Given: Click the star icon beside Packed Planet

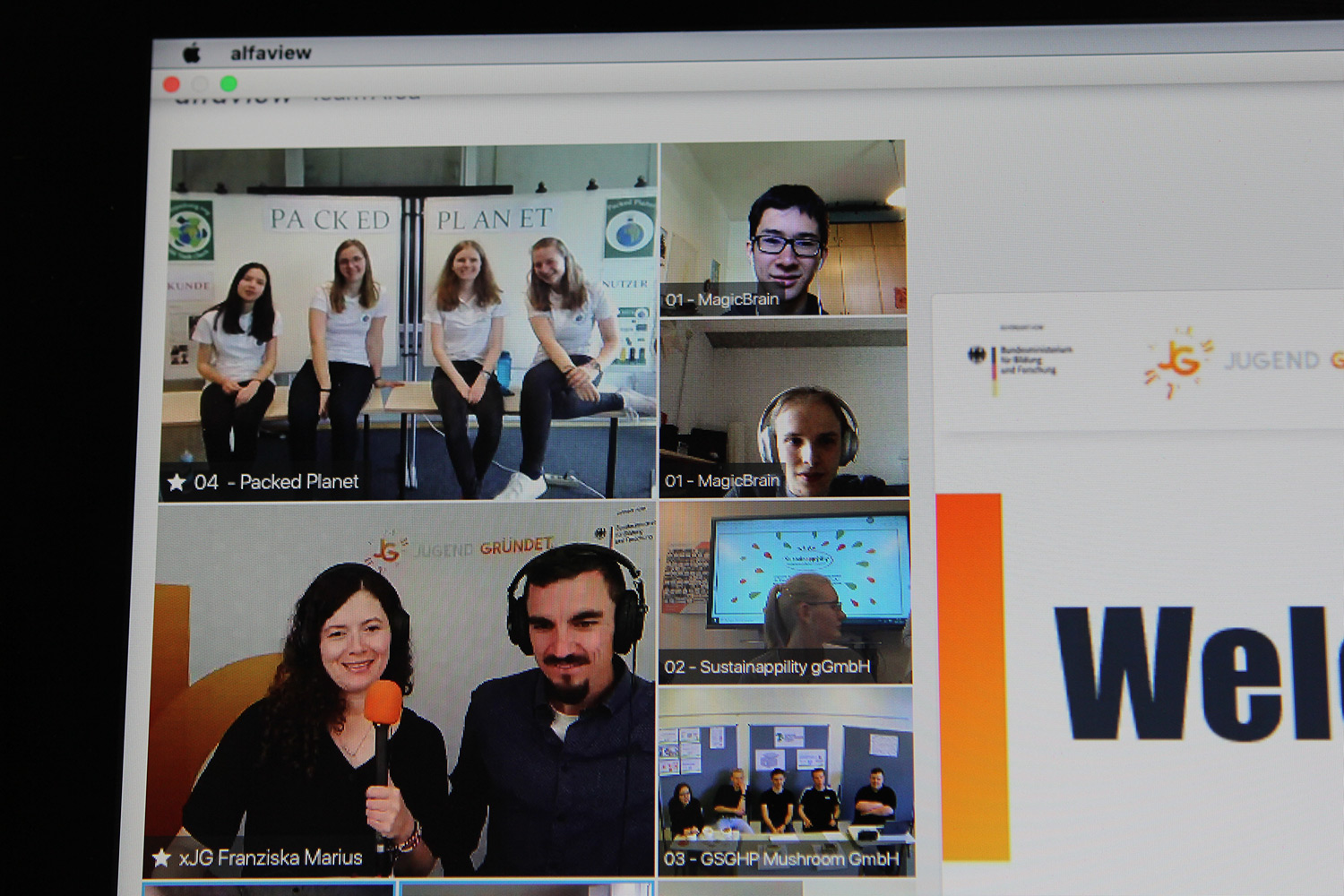Looking at the screenshot, I should coord(177,483).
